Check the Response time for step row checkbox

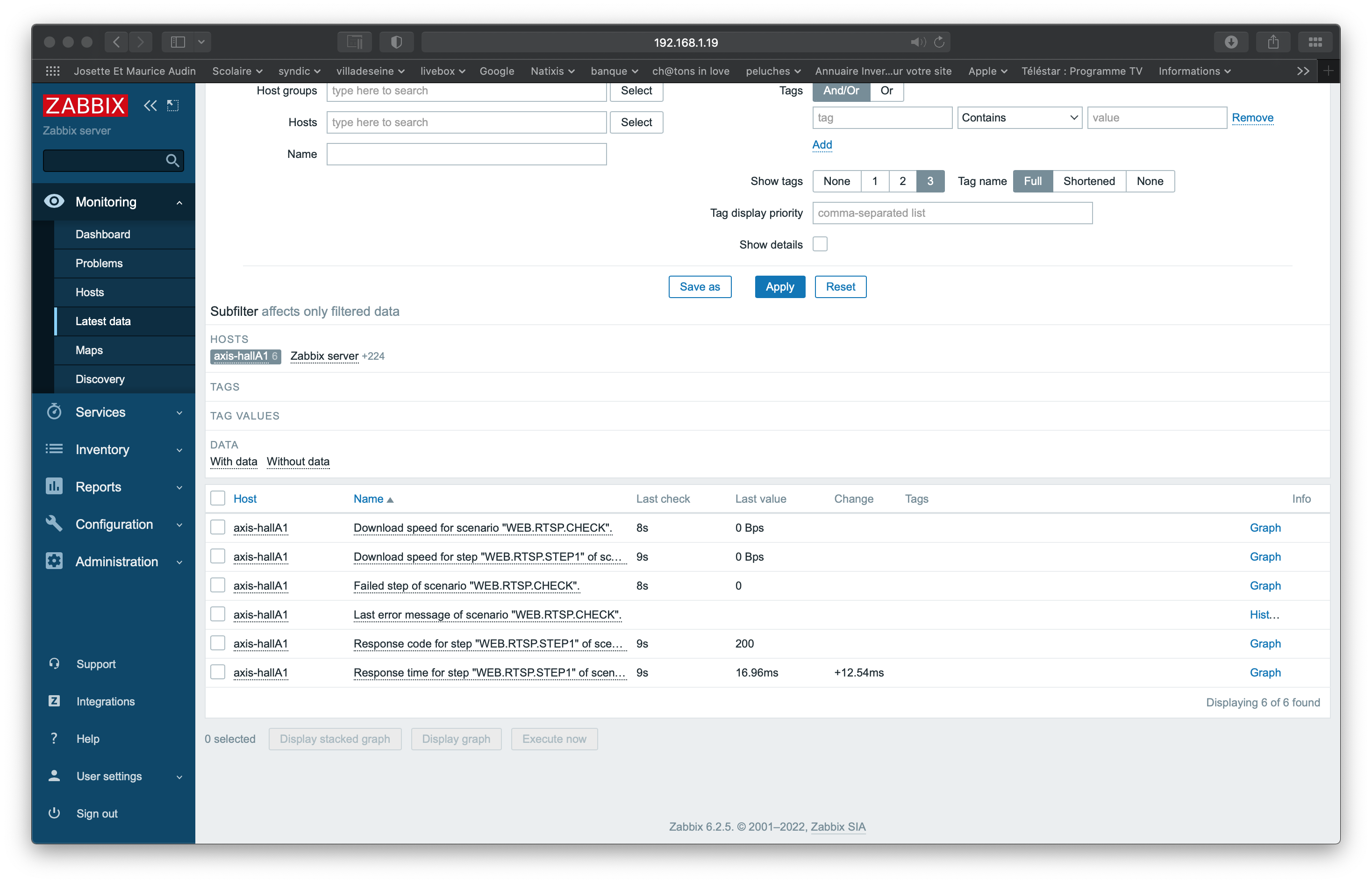217,672
